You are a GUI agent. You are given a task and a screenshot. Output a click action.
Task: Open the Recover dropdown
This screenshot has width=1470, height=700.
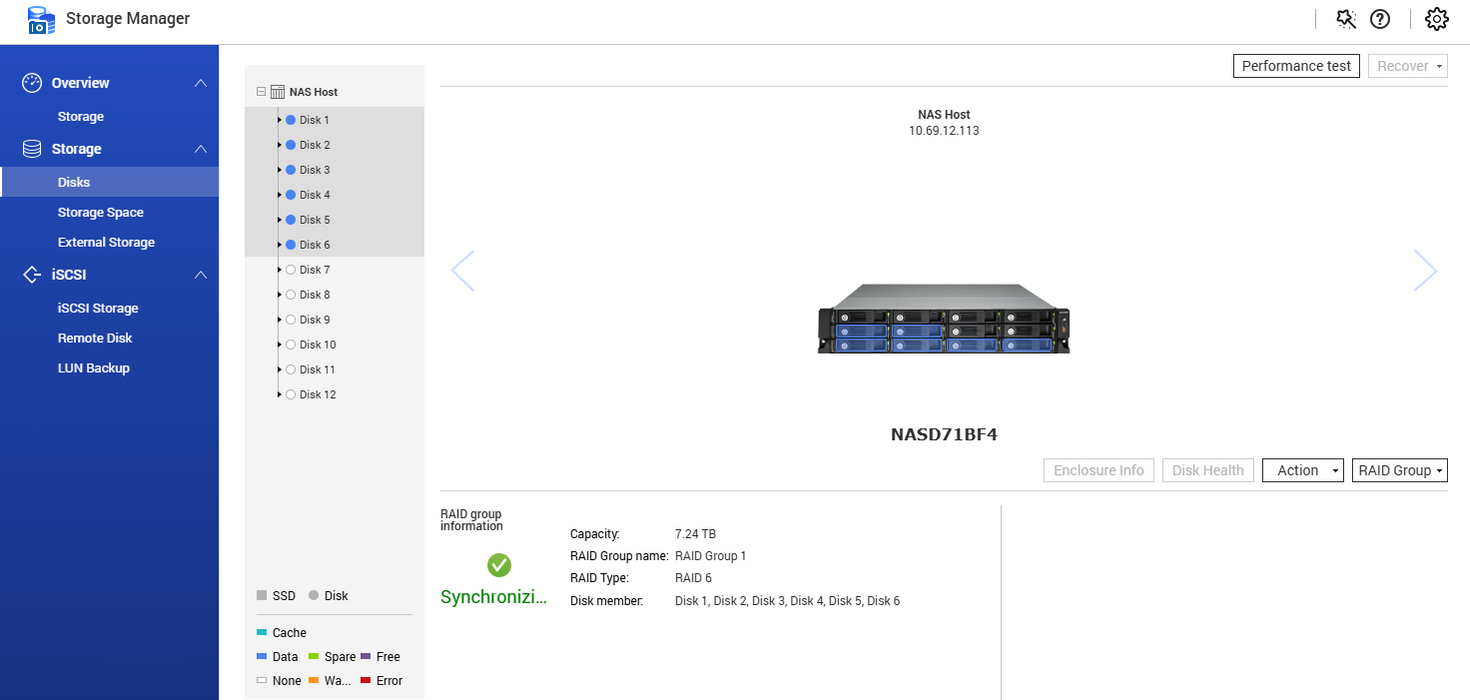click(1408, 66)
